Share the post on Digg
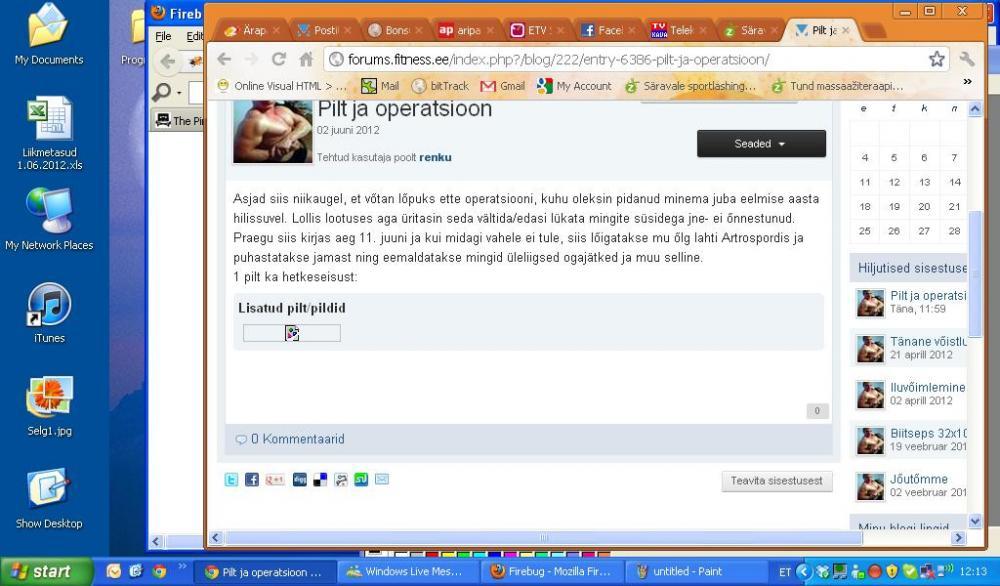1000x586 pixels. tap(300, 480)
